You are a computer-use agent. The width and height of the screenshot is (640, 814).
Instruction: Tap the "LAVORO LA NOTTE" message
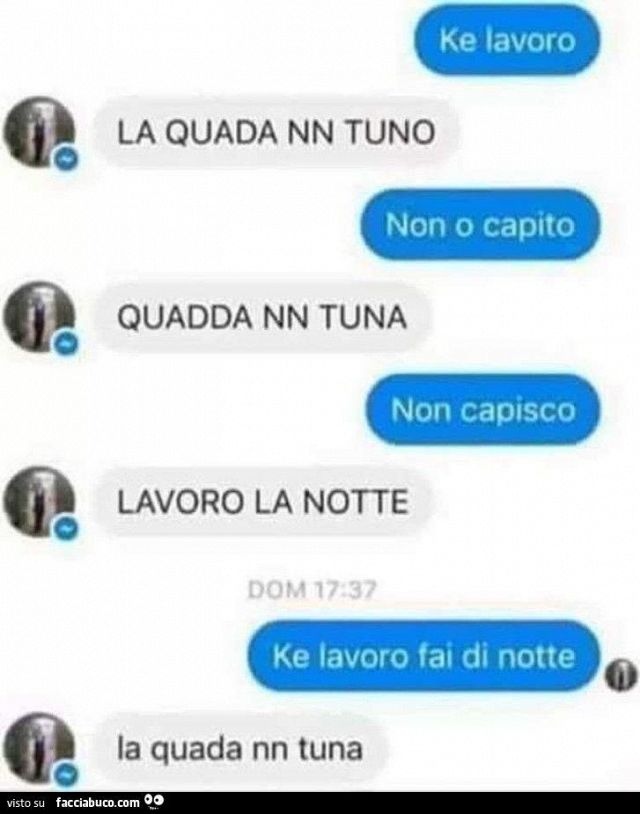coord(263,502)
